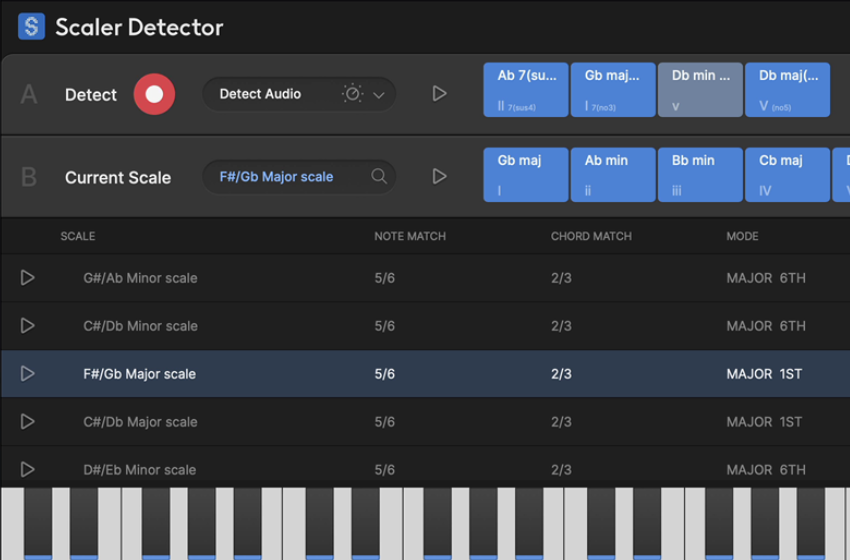Preview the F#/Gb Major scale row
The width and height of the screenshot is (850, 560).
click(28, 374)
